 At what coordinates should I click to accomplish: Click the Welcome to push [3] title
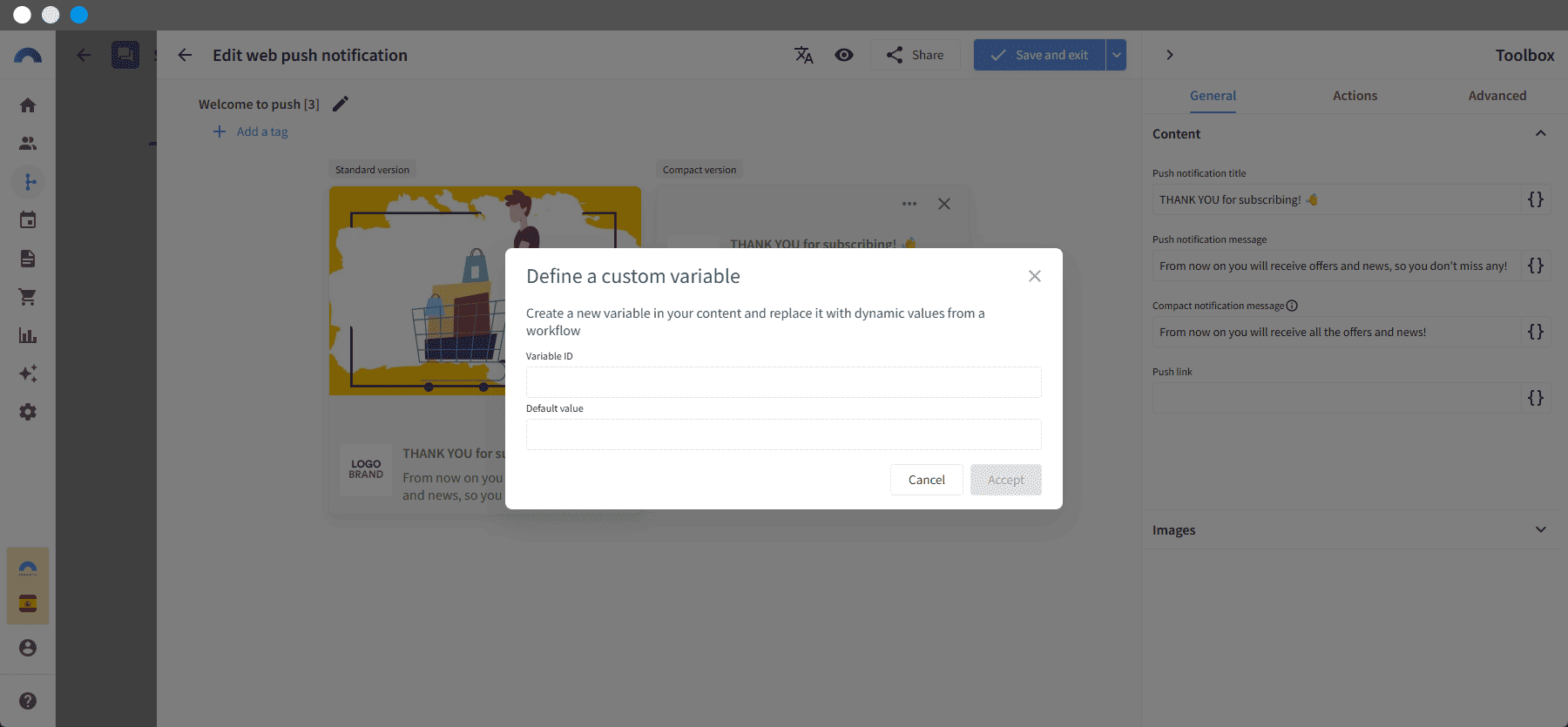[x=259, y=104]
